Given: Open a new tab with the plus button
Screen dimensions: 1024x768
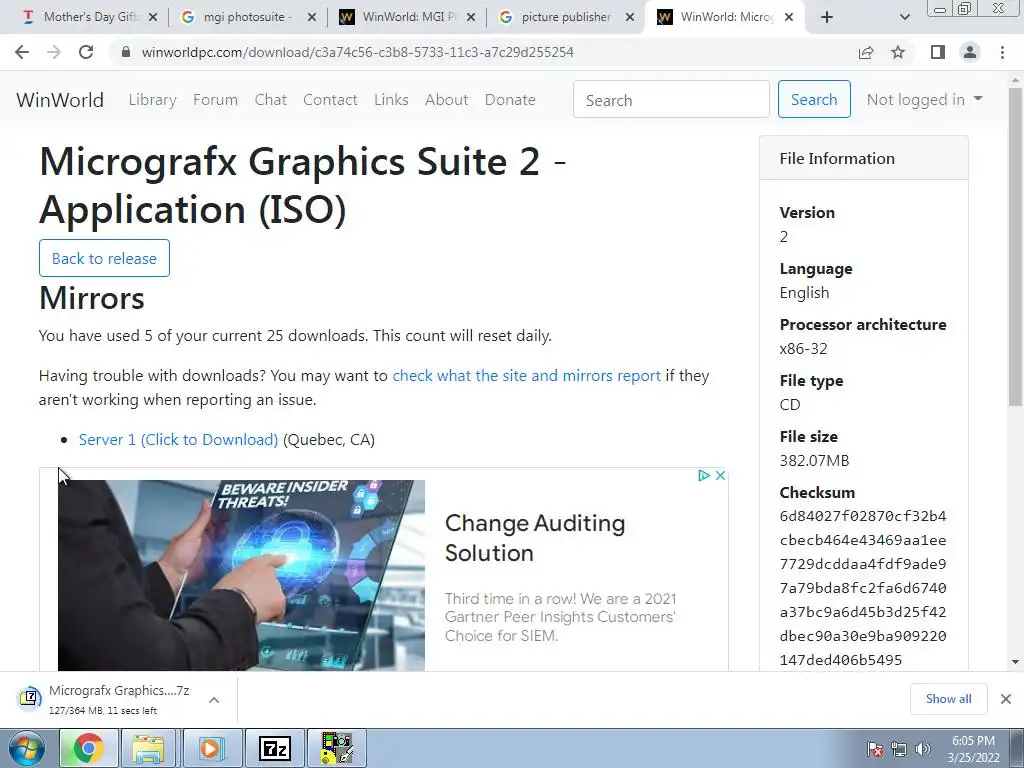Looking at the screenshot, I should [827, 17].
